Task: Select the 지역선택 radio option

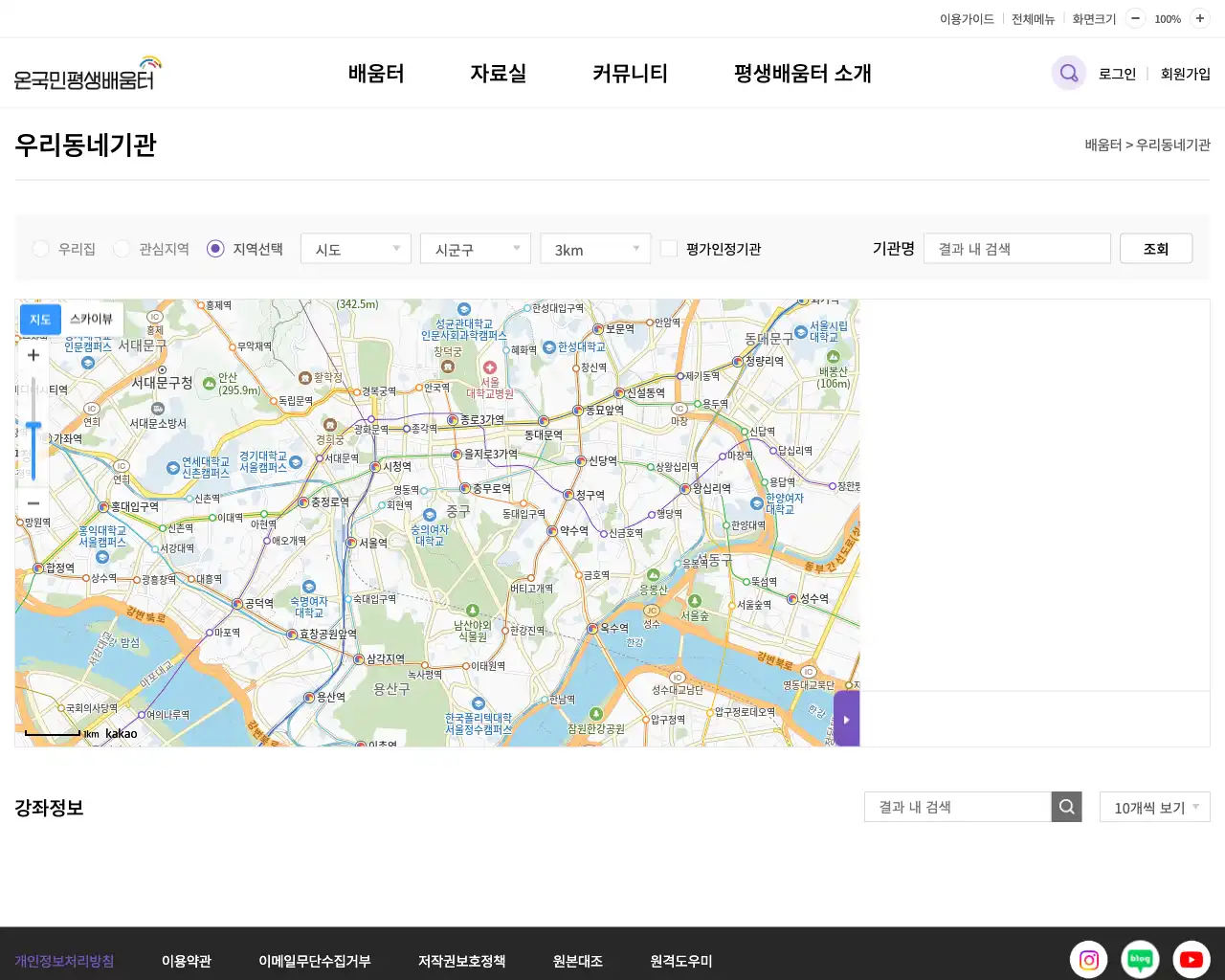Action: click(x=215, y=249)
